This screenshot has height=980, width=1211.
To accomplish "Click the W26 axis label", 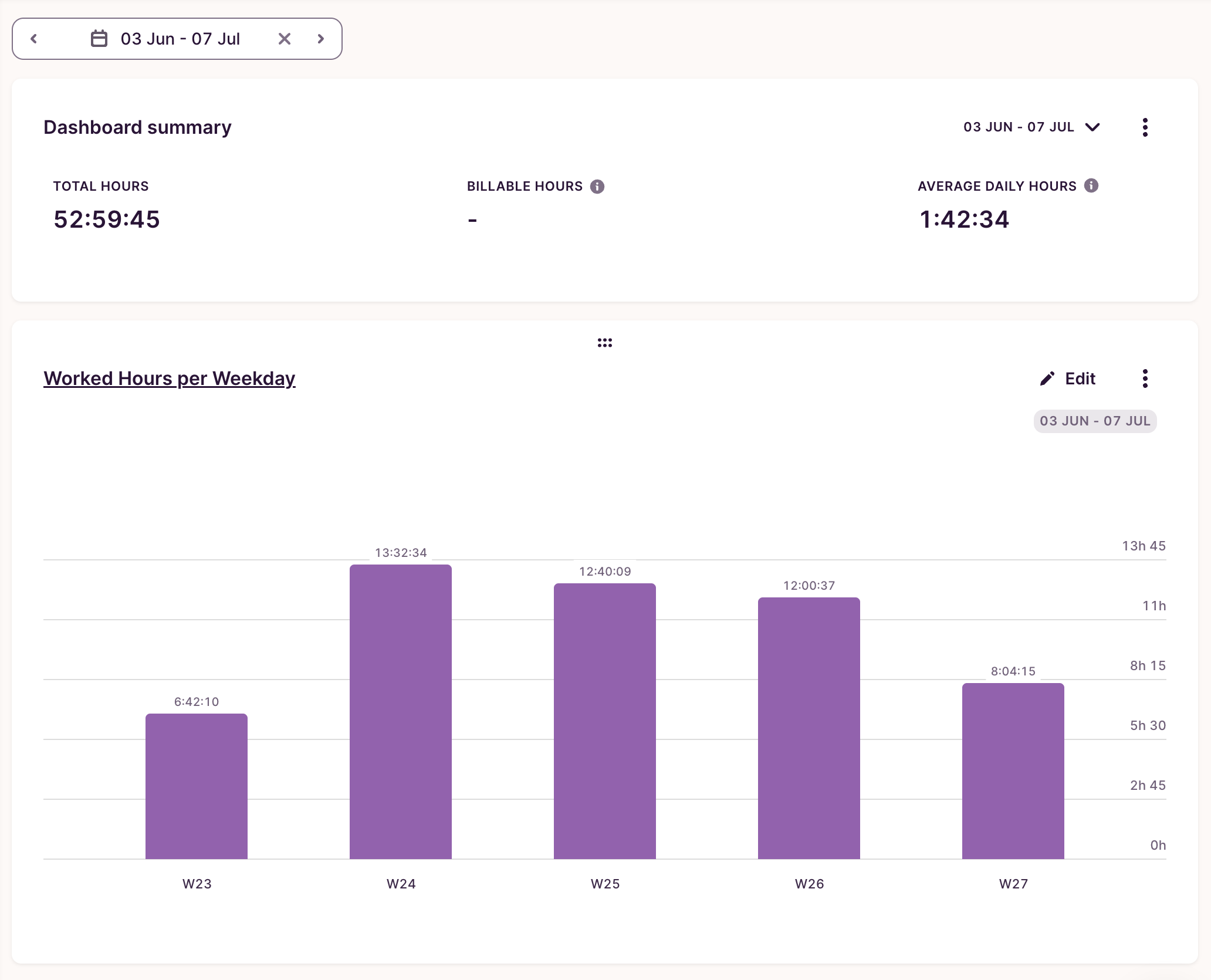I will [x=809, y=884].
